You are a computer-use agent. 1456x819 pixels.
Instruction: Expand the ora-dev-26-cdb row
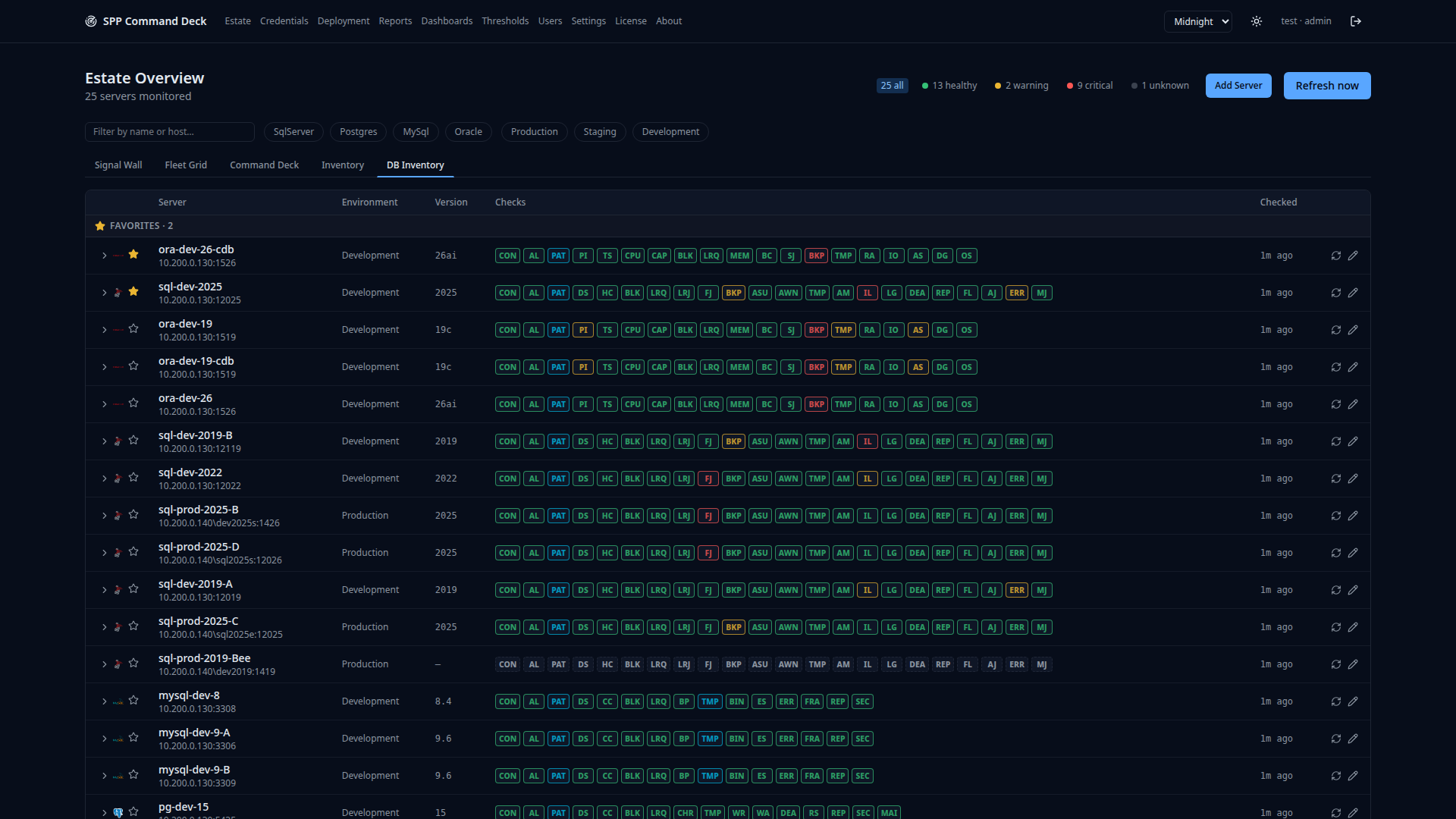105,256
